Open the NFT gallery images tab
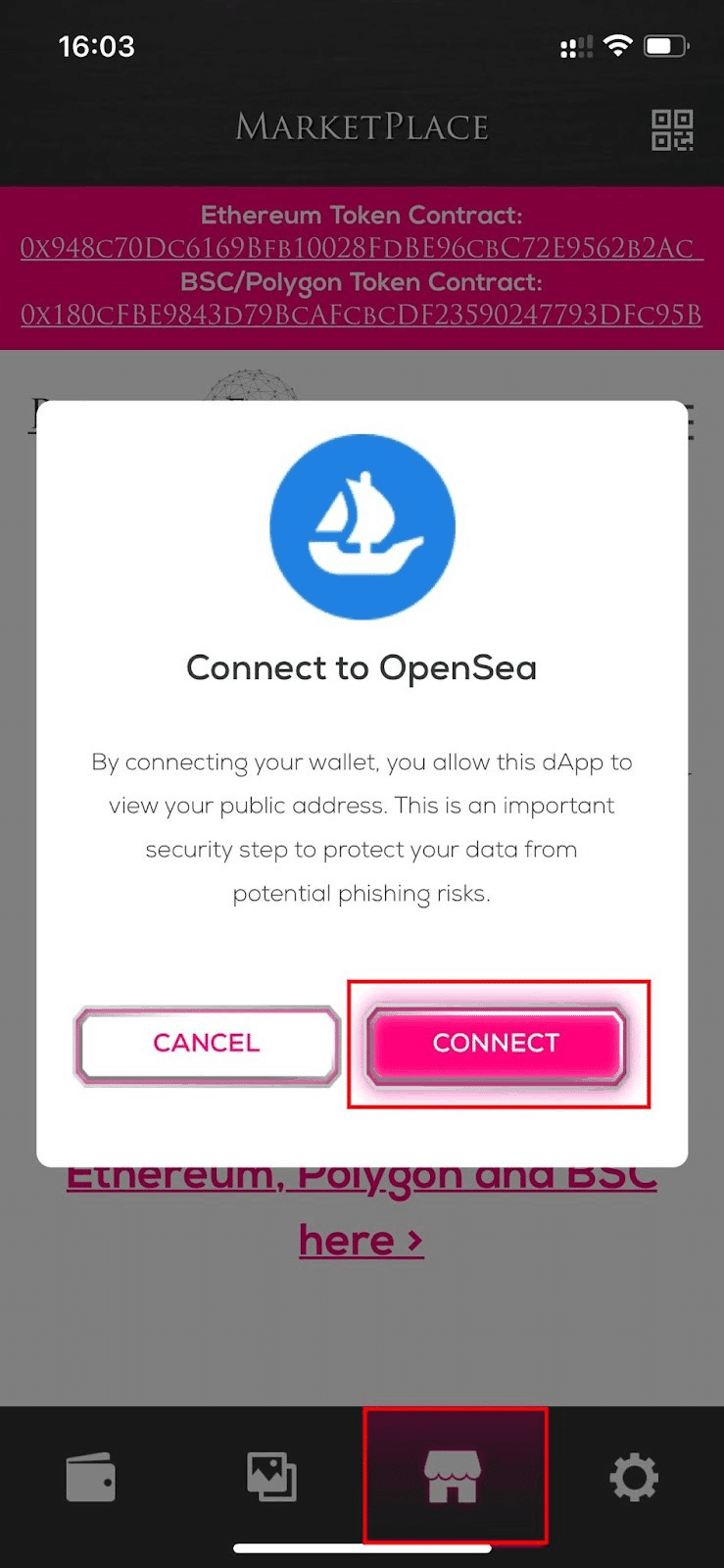 pyautogui.click(x=271, y=1477)
